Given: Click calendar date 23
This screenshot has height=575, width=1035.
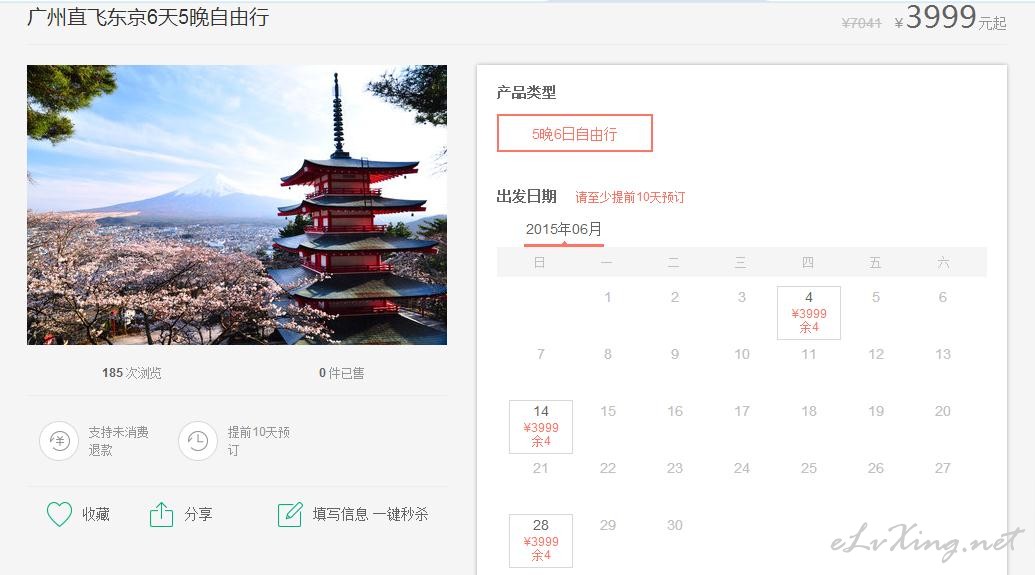Looking at the screenshot, I should coord(675,468).
